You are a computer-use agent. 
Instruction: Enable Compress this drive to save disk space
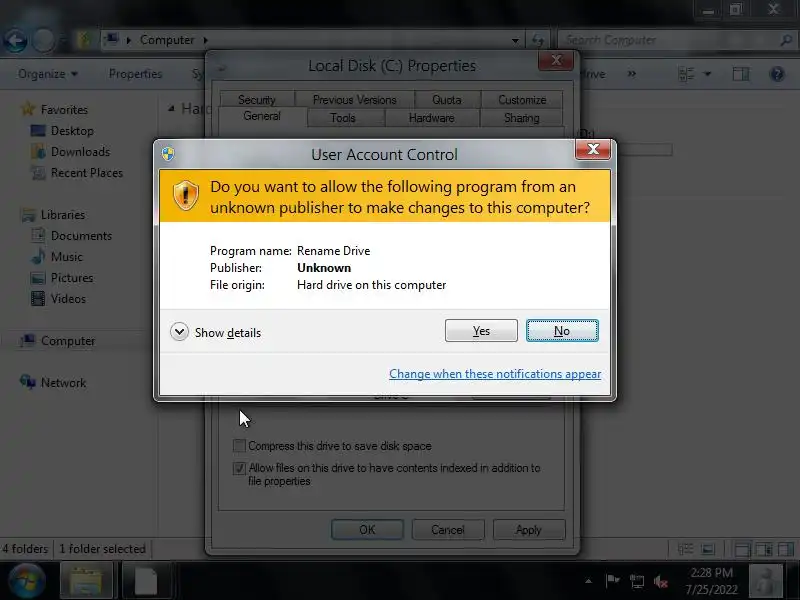(239, 445)
